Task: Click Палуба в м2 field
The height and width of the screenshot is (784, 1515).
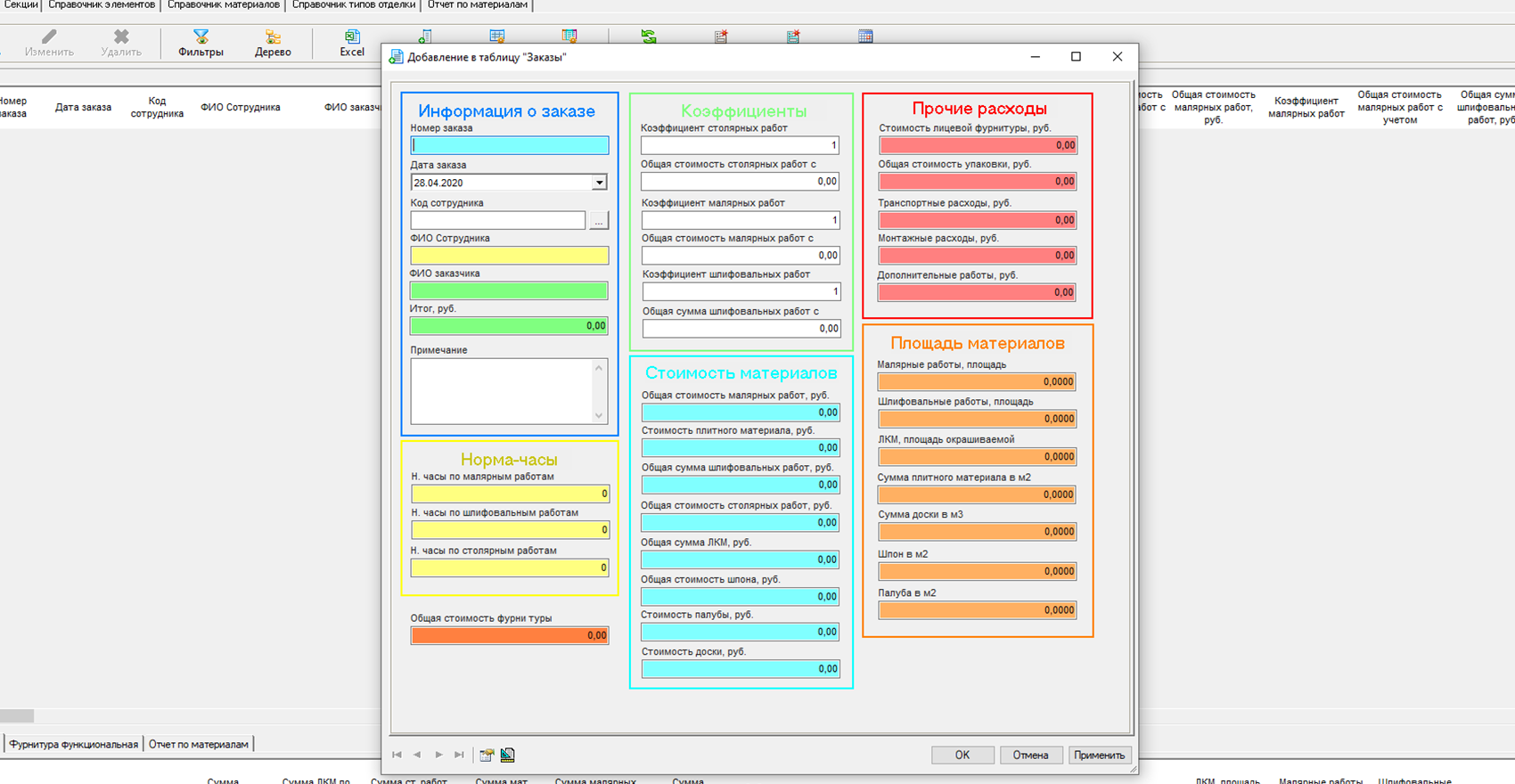Action: pos(978,610)
